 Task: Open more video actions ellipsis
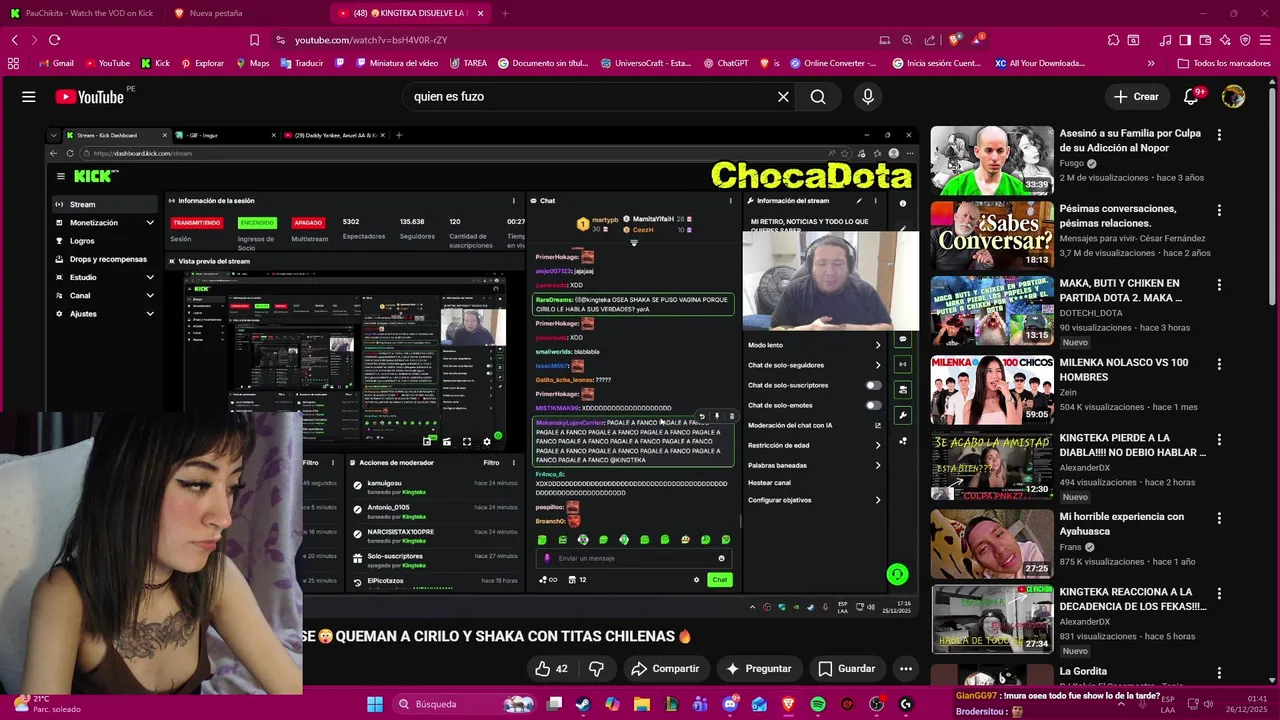tap(906, 669)
